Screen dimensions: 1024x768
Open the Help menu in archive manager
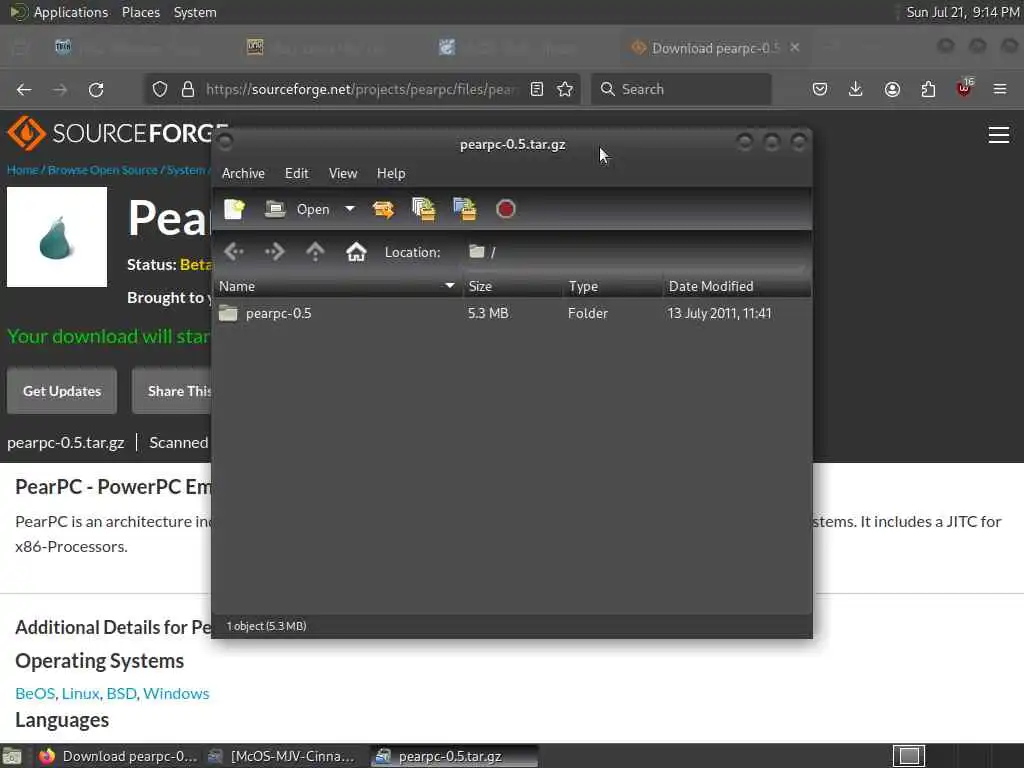click(x=391, y=173)
